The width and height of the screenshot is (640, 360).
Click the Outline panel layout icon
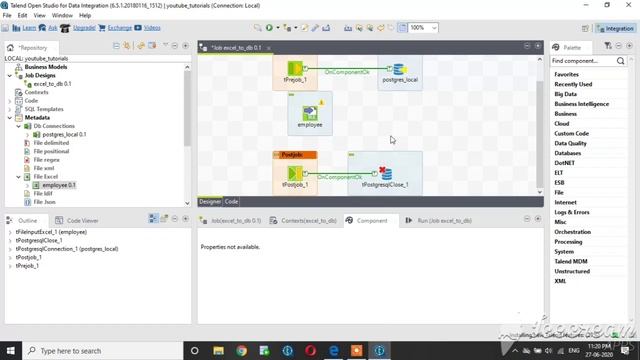pos(153,218)
